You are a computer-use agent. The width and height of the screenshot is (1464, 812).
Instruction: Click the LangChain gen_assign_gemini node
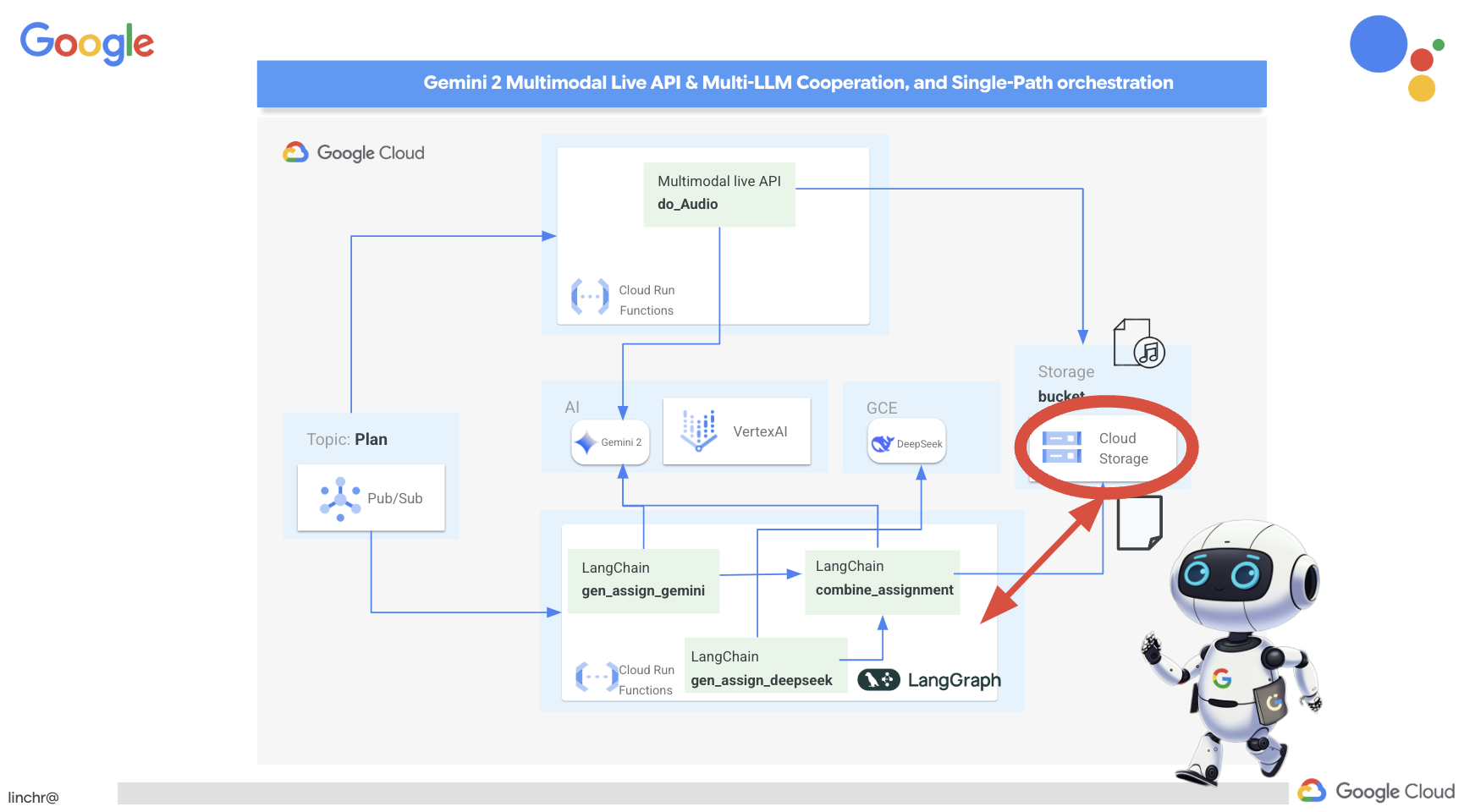click(x=643, y=580)
